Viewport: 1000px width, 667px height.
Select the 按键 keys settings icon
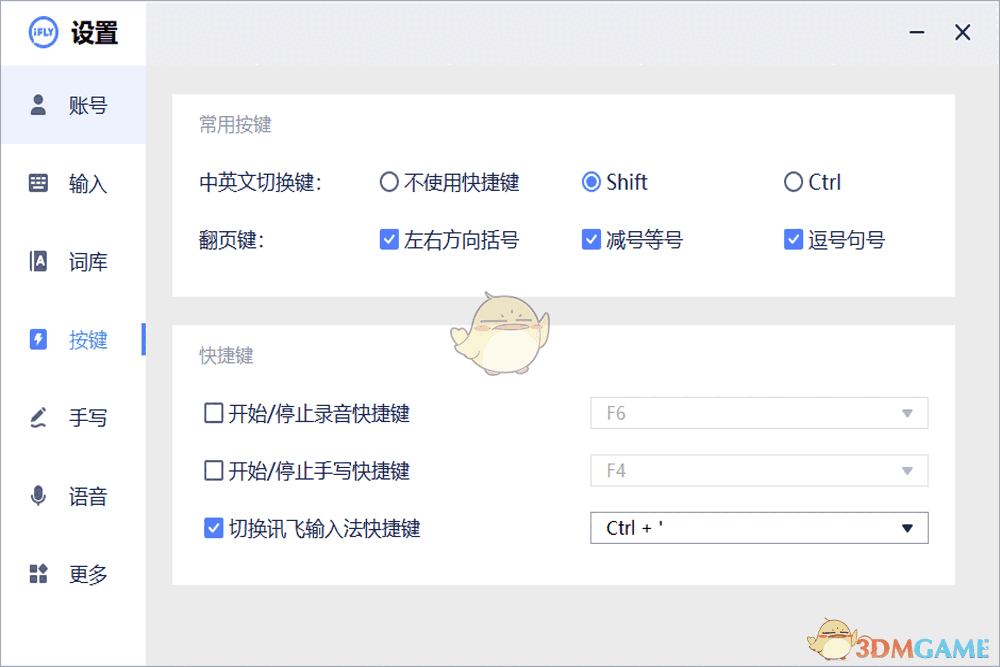[38, 340]
